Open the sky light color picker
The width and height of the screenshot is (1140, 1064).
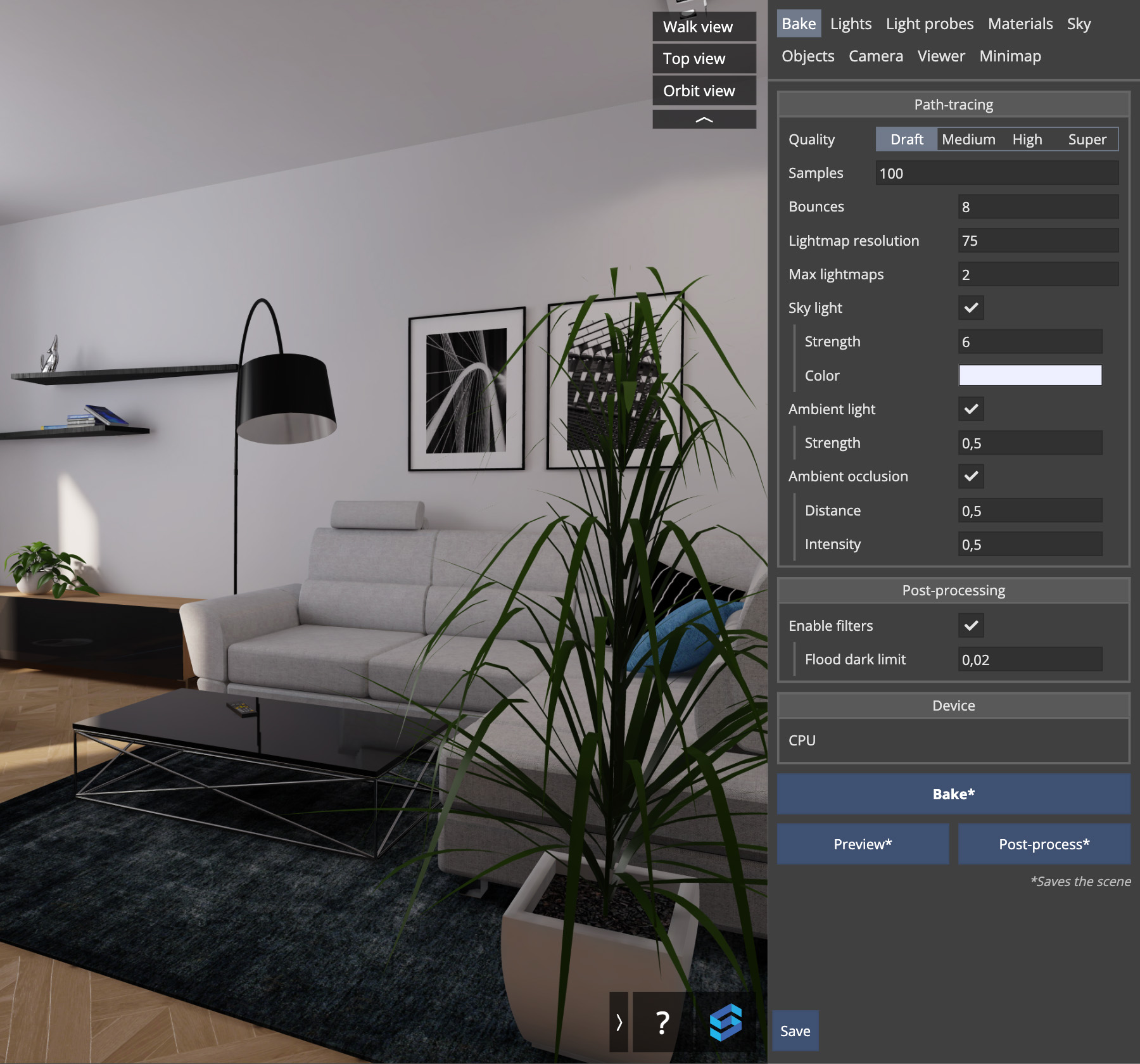click(x=1030, y=375)
